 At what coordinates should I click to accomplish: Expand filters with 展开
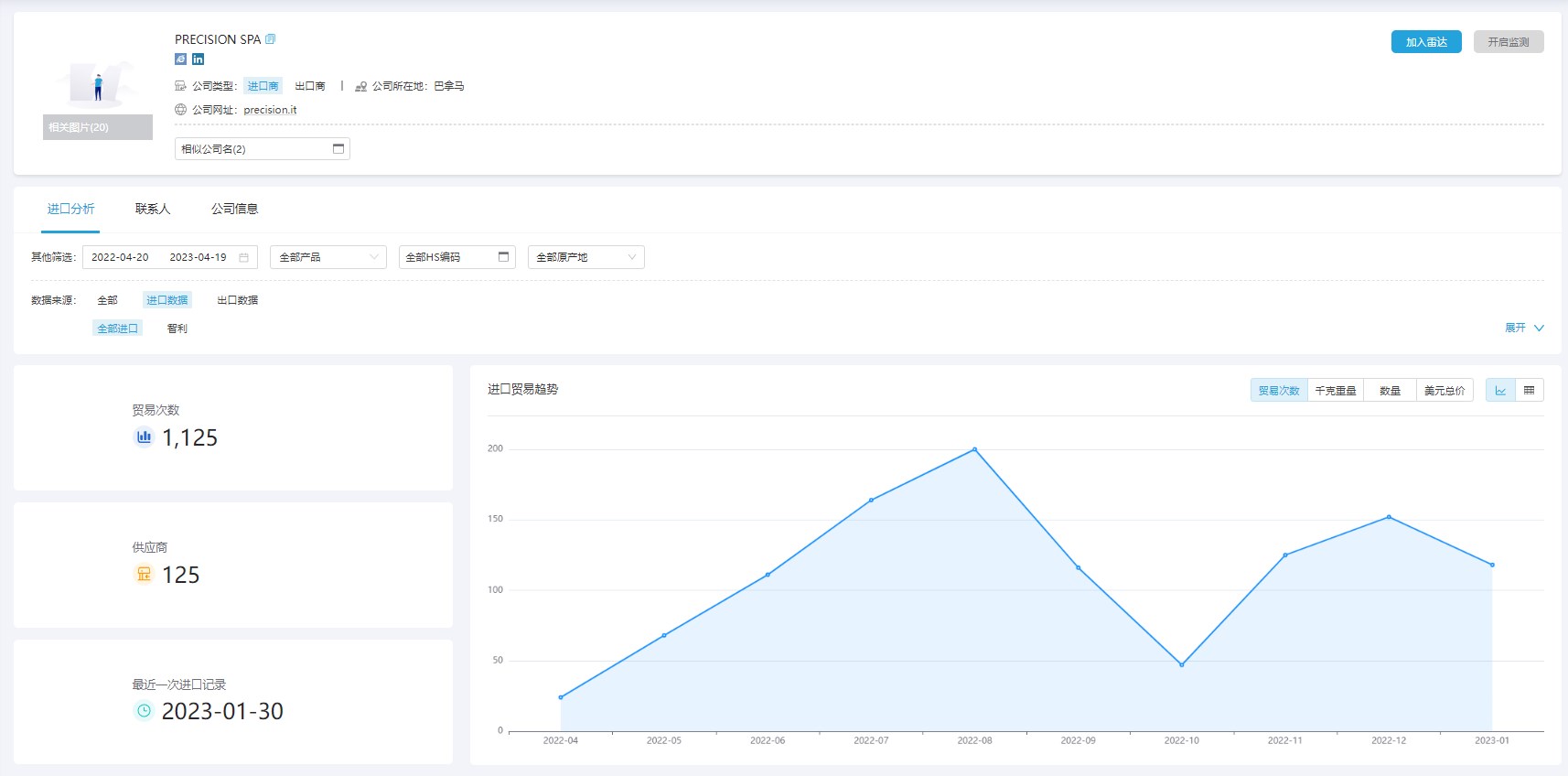pyautogui.click(x=1524, y=328)
